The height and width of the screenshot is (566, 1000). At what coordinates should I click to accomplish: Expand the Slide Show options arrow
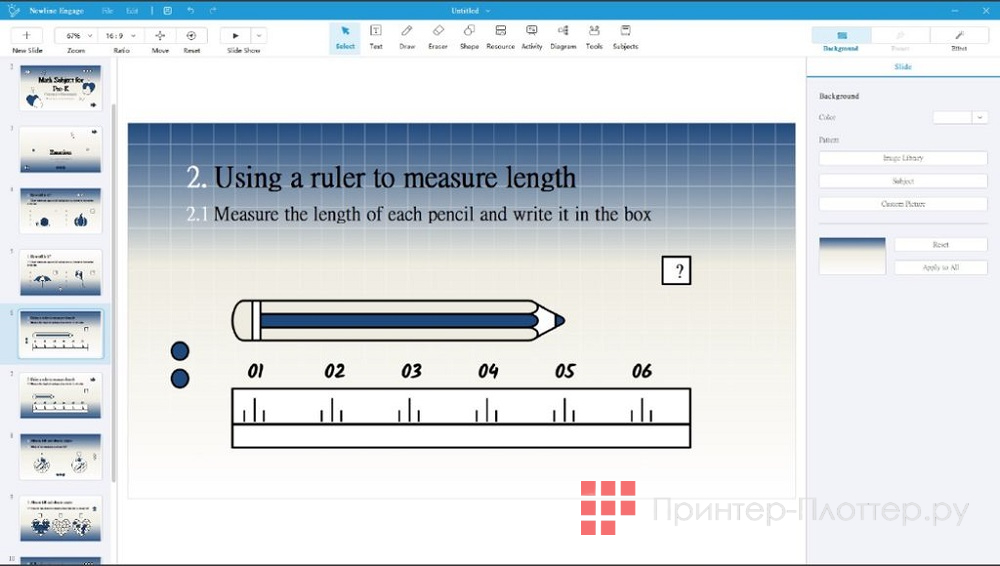tap(259, 35)
